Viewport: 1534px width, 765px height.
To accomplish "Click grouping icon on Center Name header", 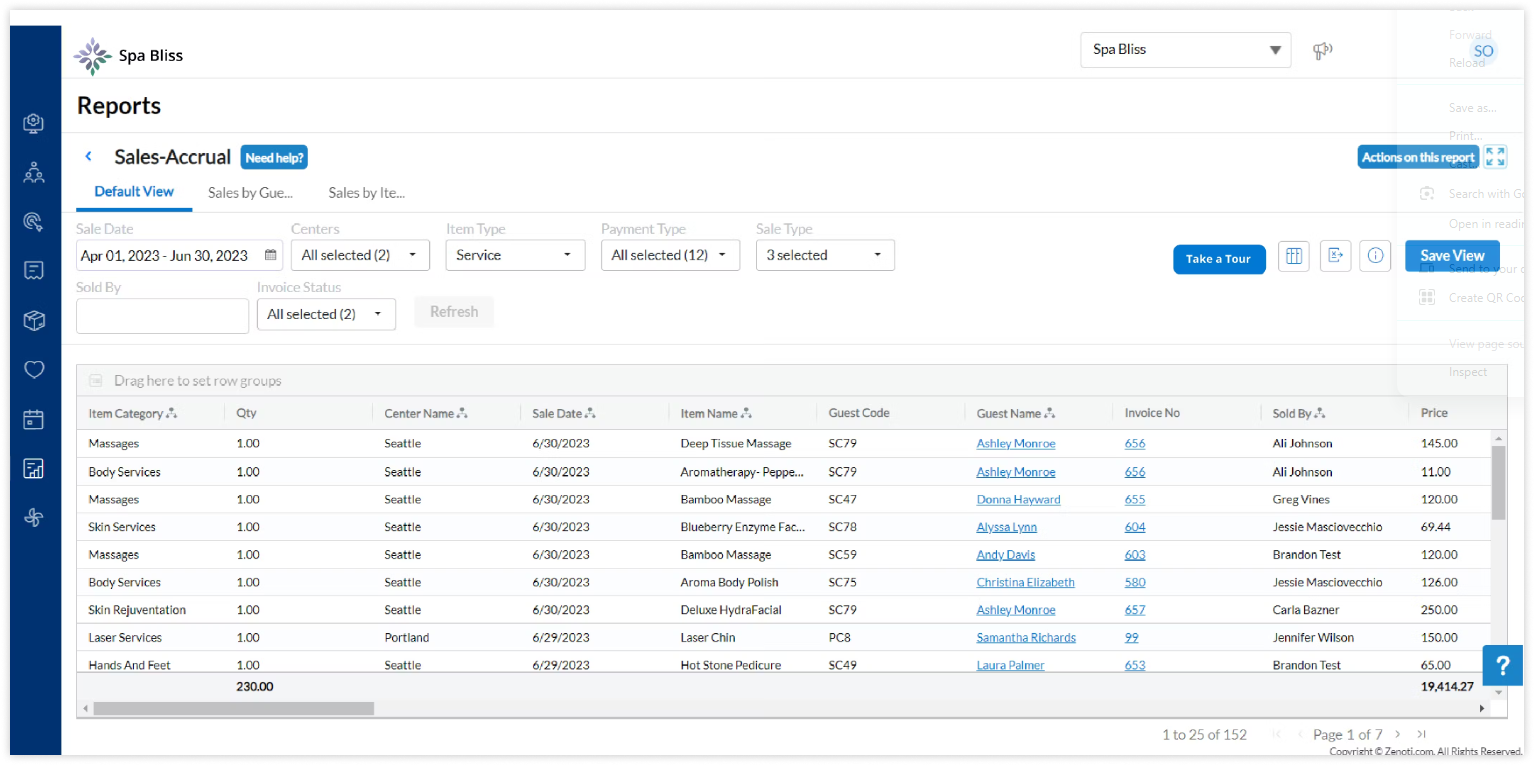I will [463, 413].
